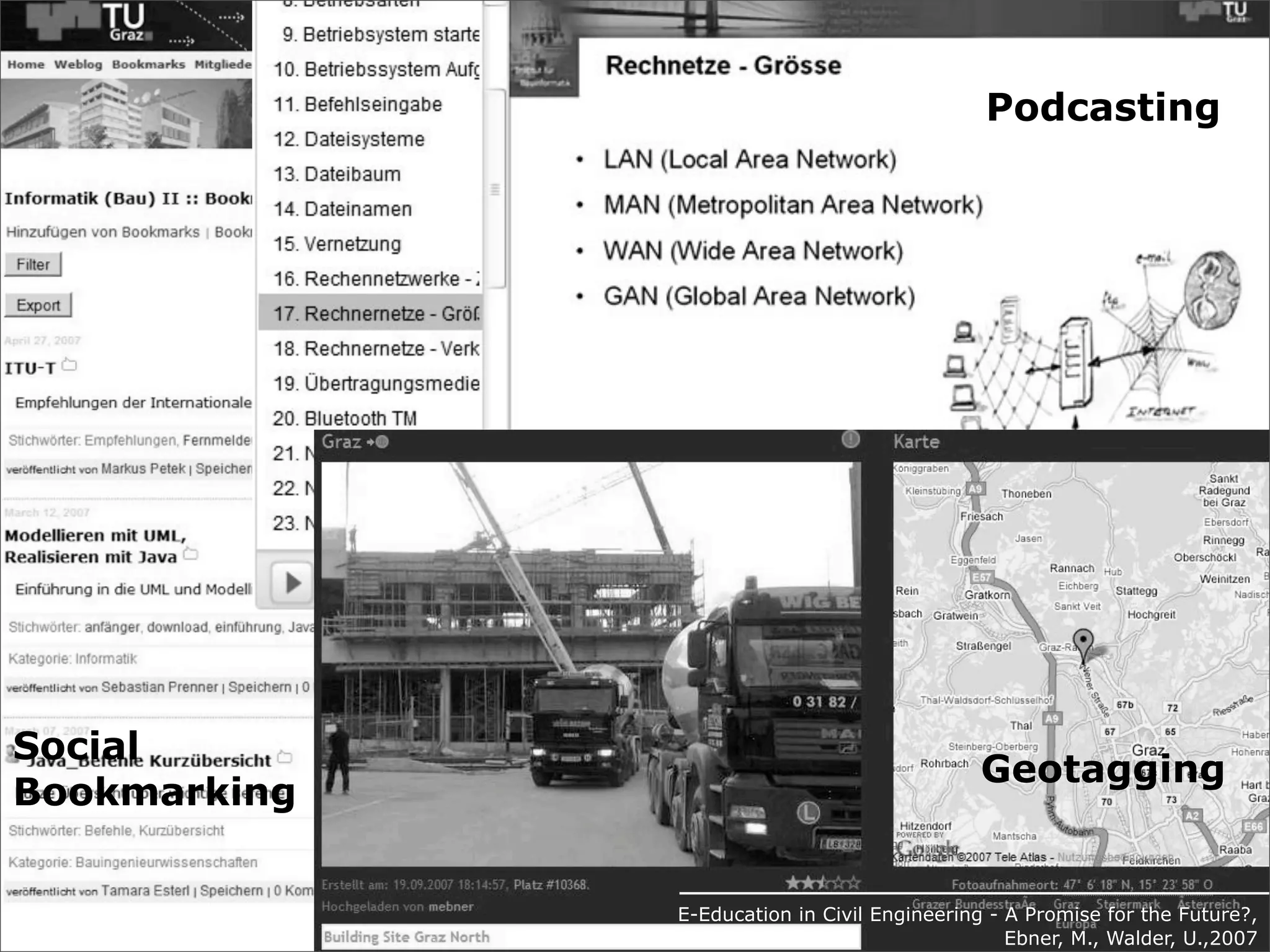Open the construction site photo

tap(590, 663)
